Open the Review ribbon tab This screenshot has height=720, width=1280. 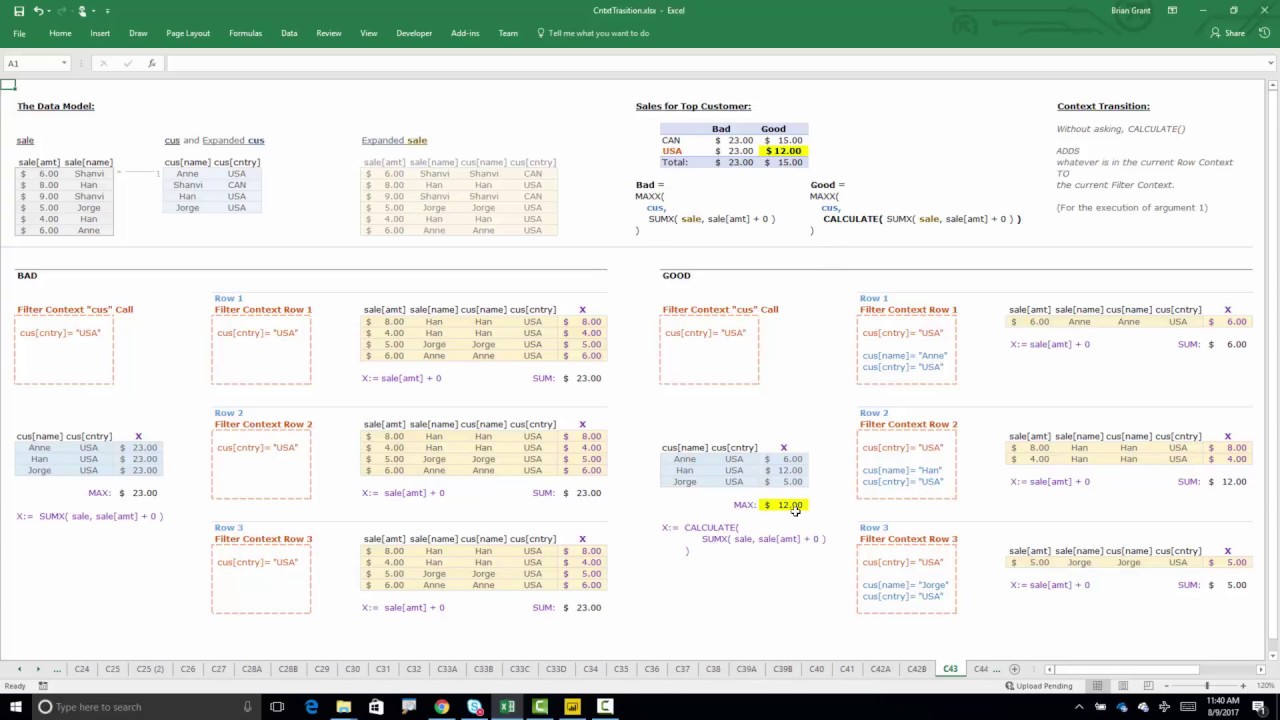point(329,33)
